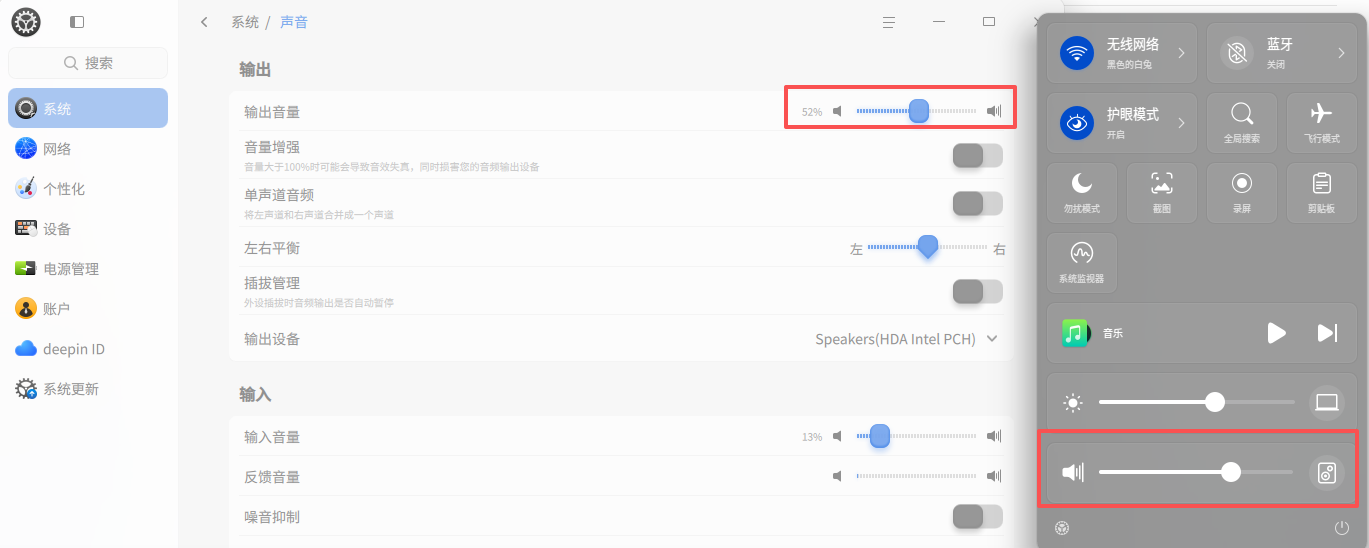Viewport: 1369px width, 548px height.
Task: Adjust the 输出音量 slider handle
Action: click(x=919, y=112)
